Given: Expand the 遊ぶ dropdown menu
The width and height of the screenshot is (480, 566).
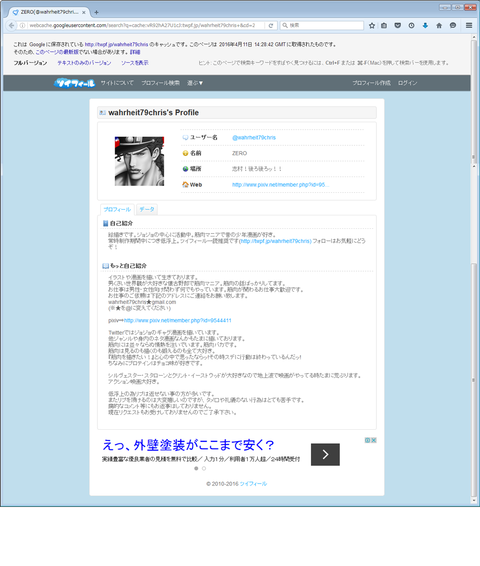Looking at the screenshot, I should (x=195, y=83).
